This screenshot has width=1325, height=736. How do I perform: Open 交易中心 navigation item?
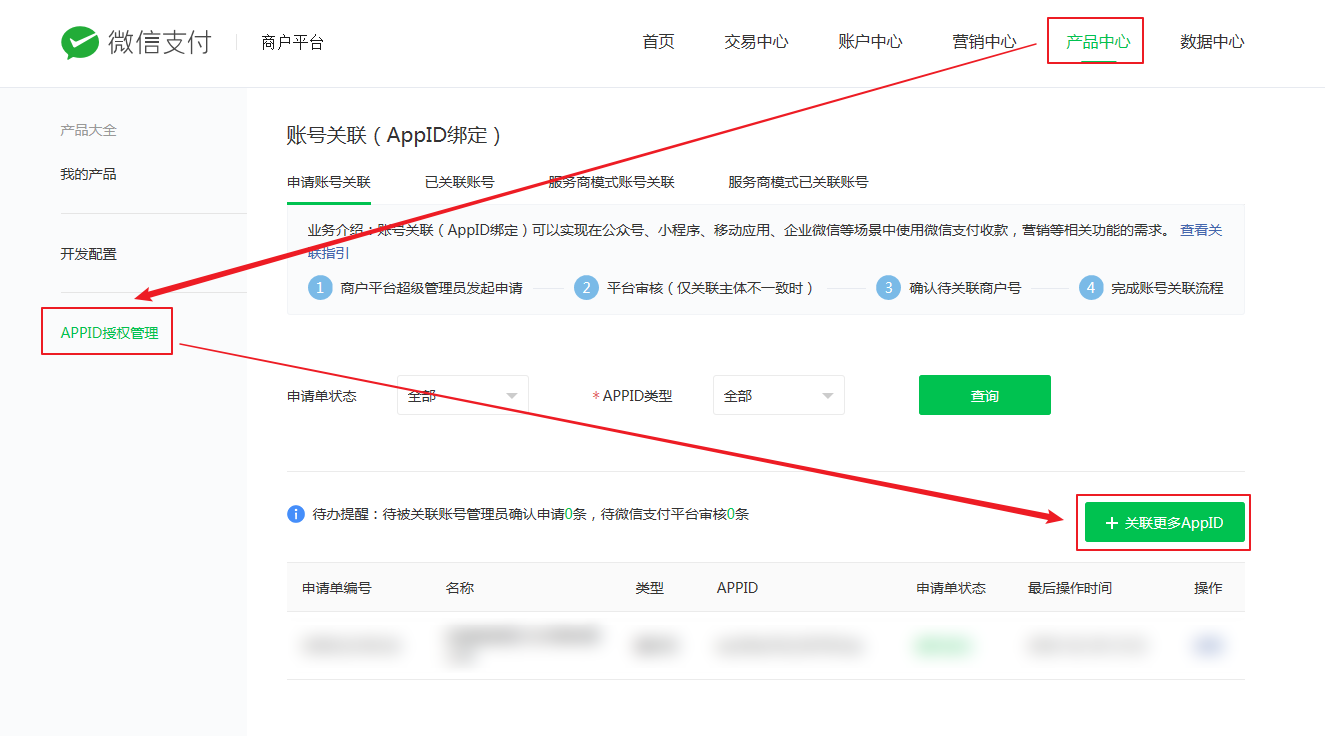point(756,42)
